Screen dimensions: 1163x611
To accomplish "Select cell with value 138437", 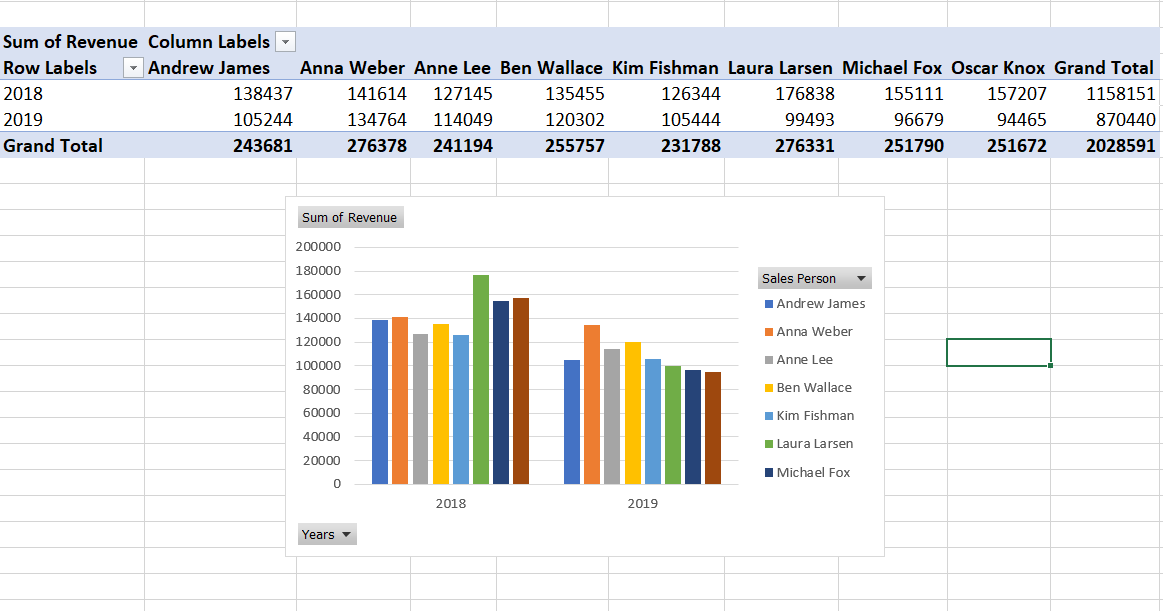I will 220,93.
